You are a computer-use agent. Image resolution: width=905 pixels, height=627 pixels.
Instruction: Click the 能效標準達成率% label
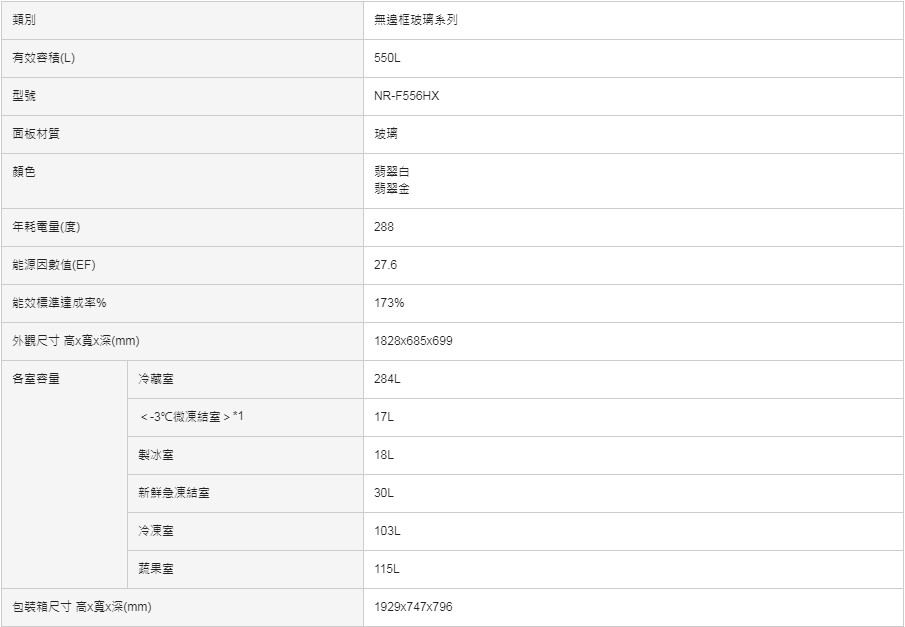59,303
